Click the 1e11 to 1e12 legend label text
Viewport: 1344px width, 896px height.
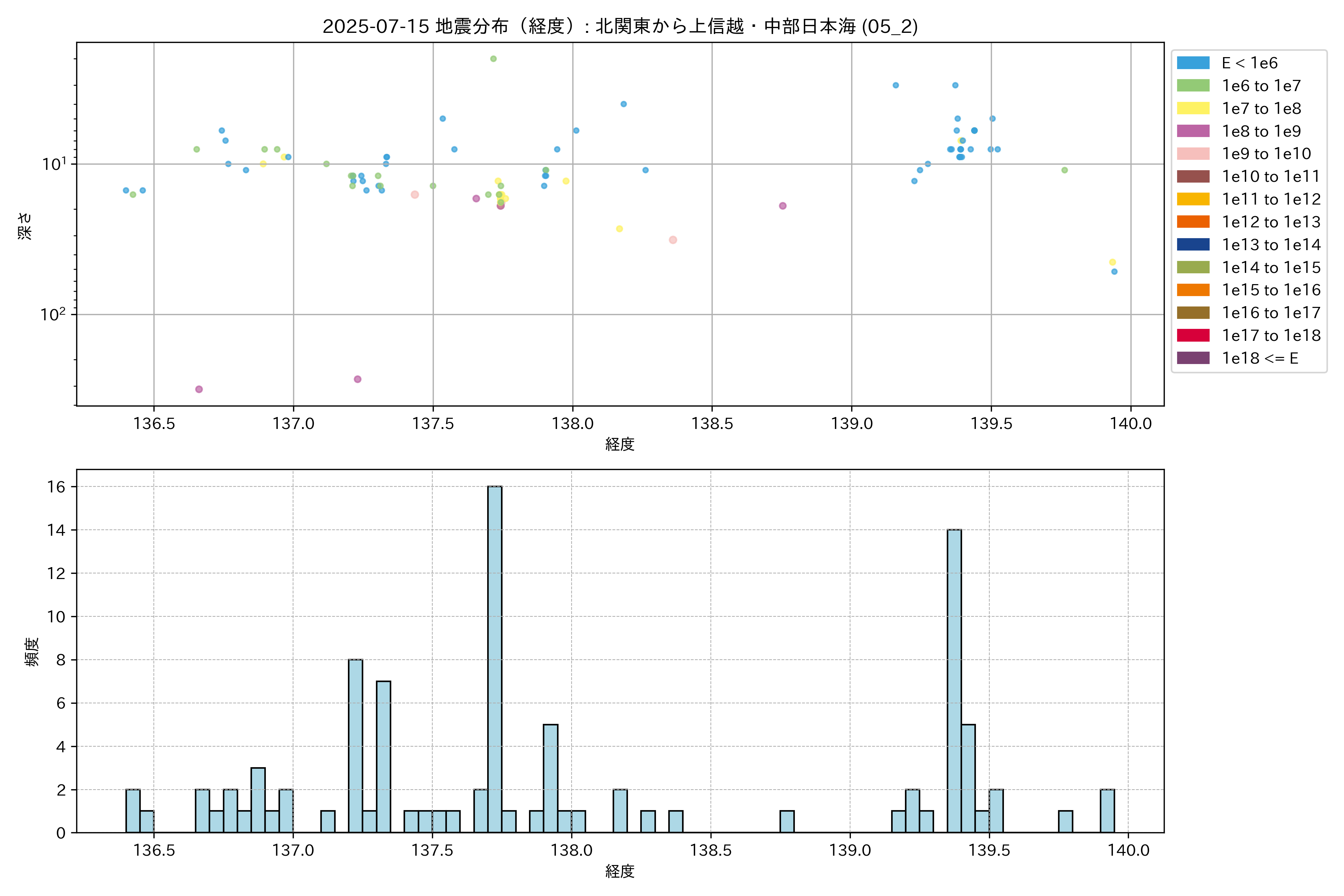(x=1271, y=199)
